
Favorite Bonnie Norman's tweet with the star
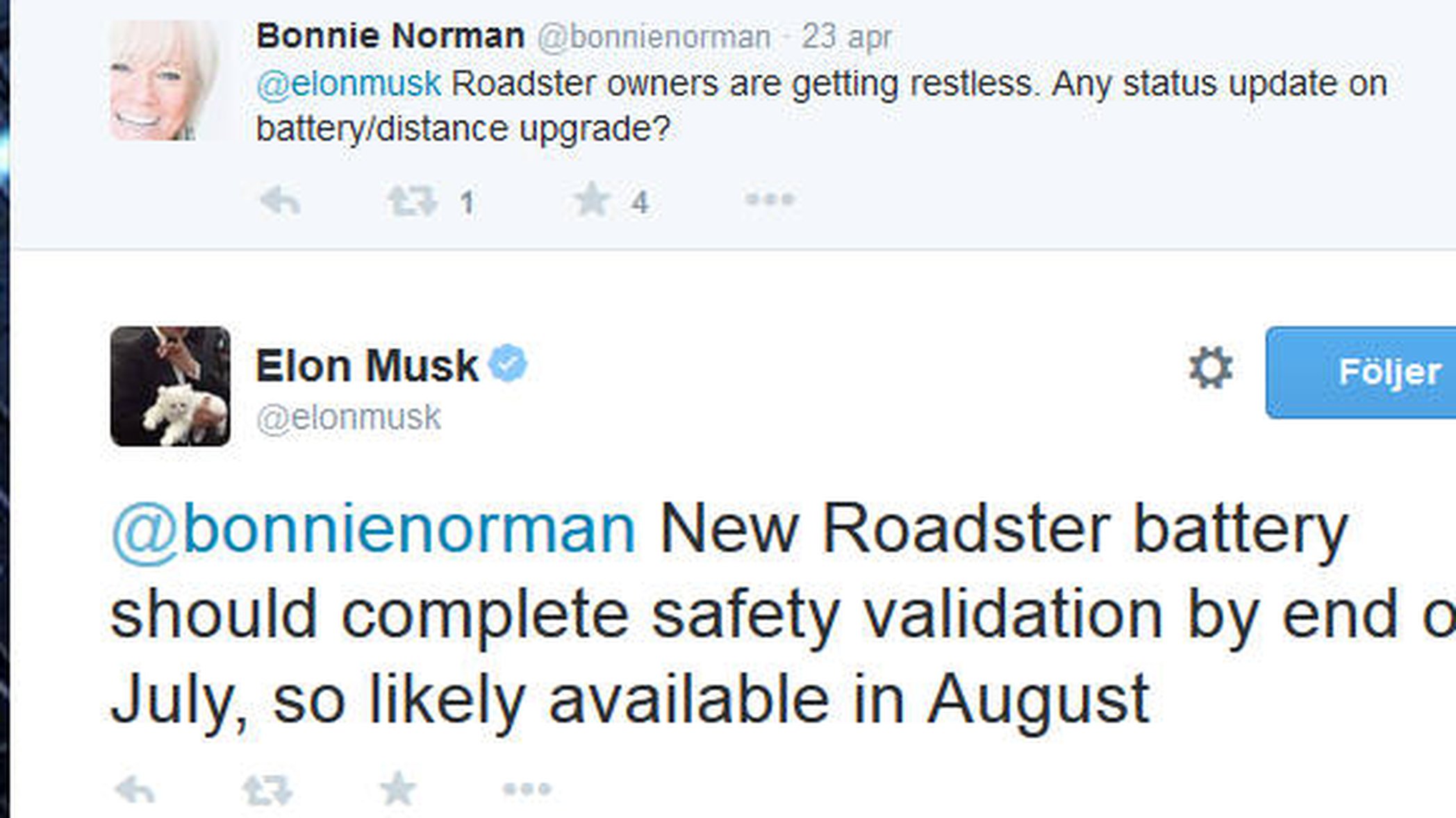coord(592,200)
